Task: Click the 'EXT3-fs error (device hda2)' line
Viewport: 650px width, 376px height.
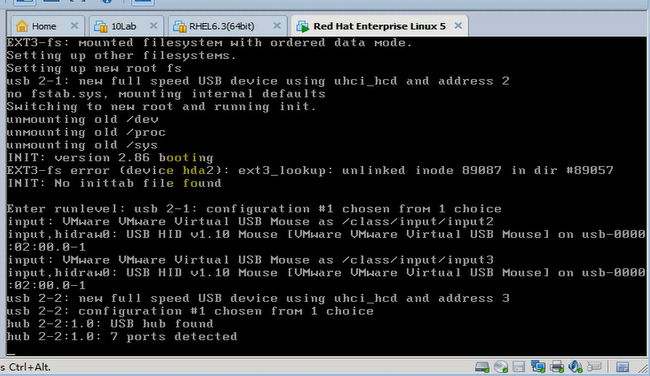Action: (x=310, y=170)
